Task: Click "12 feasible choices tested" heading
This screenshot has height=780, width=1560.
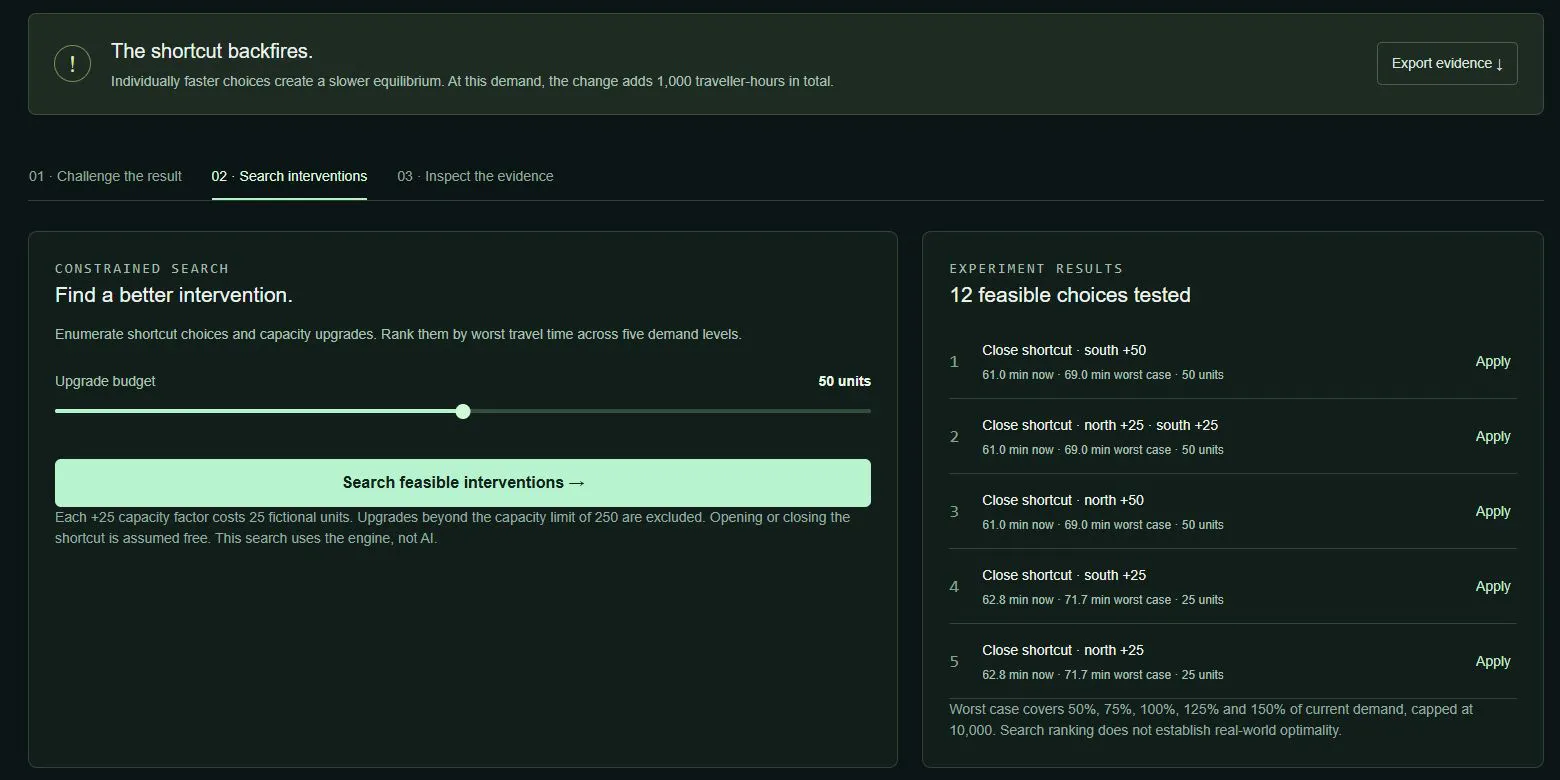Action: pyautogui.click(x=1070, y=295)
